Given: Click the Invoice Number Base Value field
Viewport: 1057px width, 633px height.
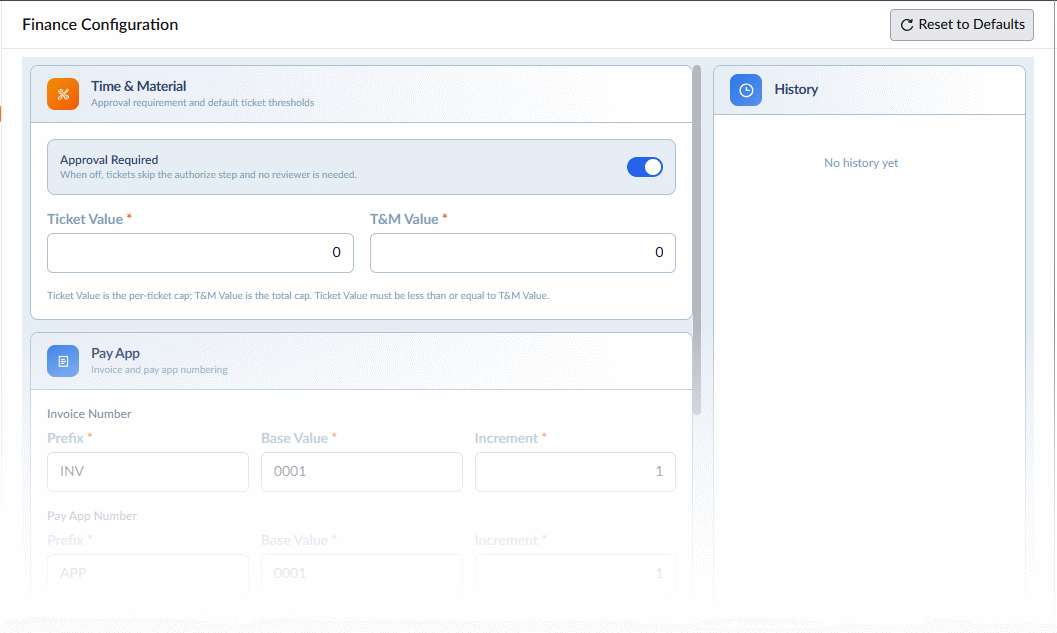Looking at the screenshot, I should click(361, 472).
